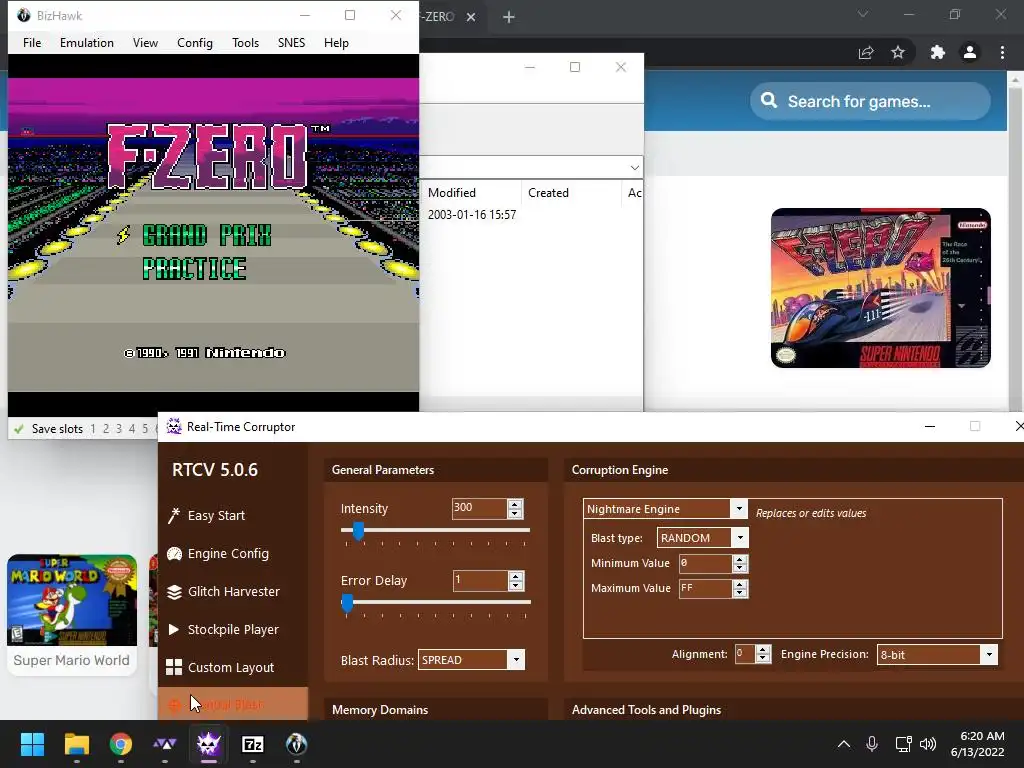The image size is (1024, 768).
Task: Select BizHawk save slot 1
Action: [93, 429]
